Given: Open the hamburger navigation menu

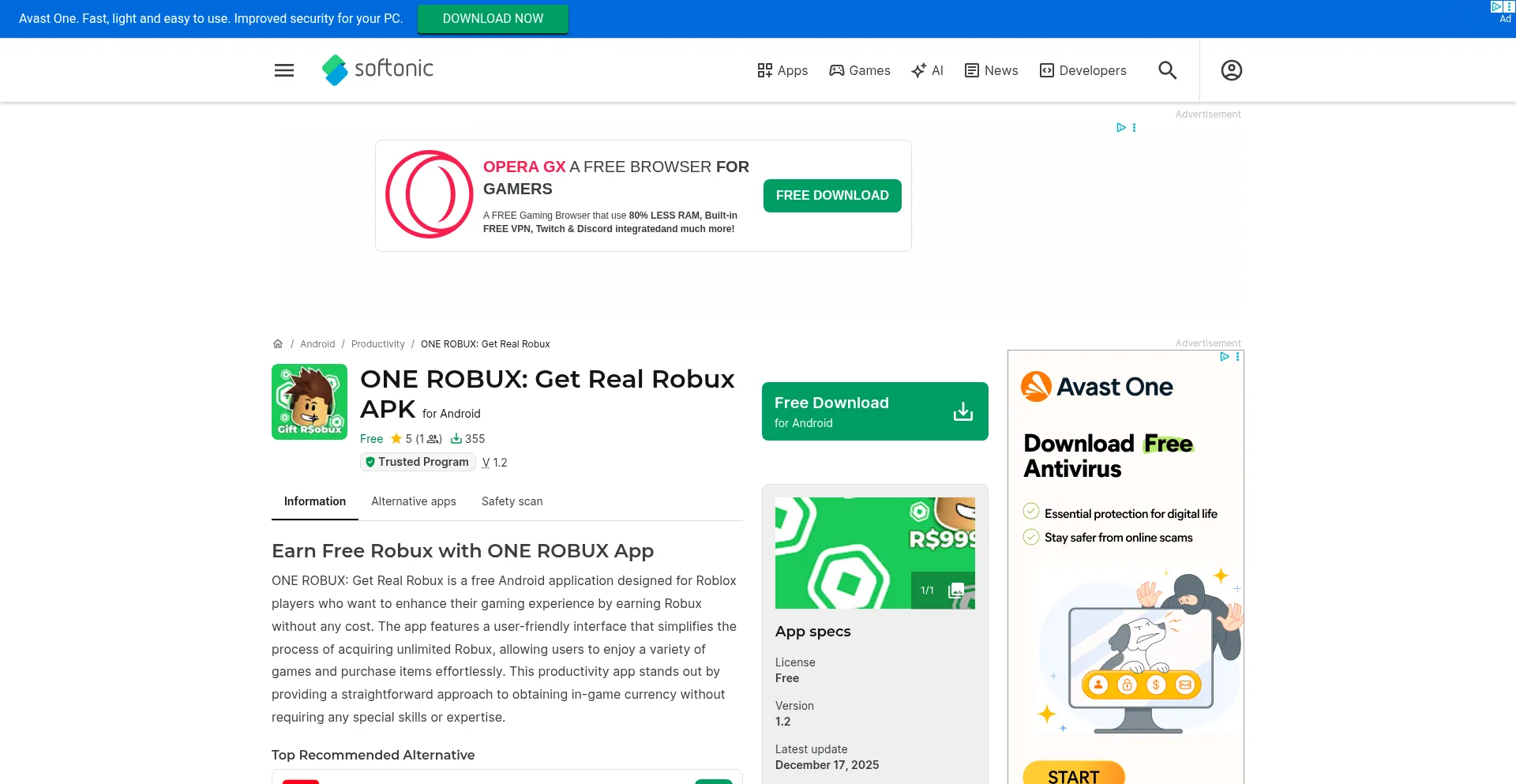Looking at the screenshot, I should pos(284,70).
